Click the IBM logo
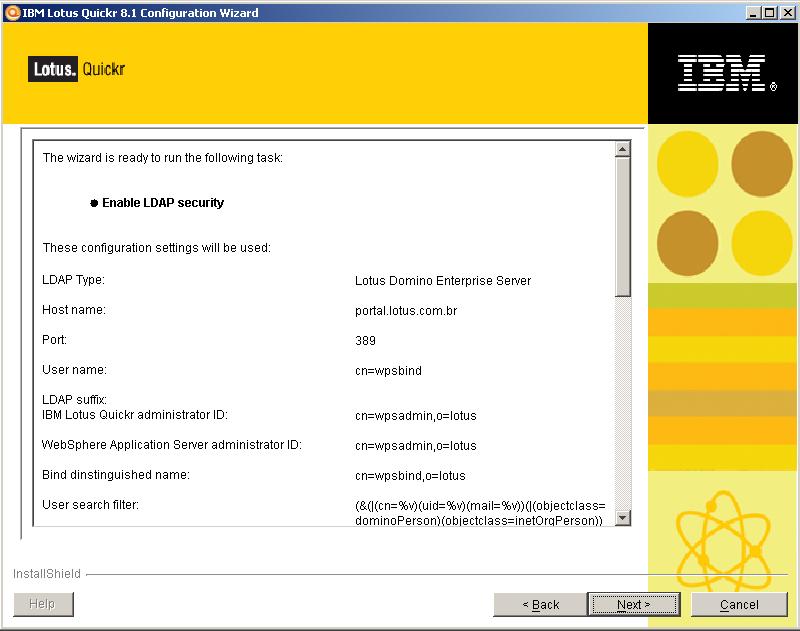 point(726,73)
